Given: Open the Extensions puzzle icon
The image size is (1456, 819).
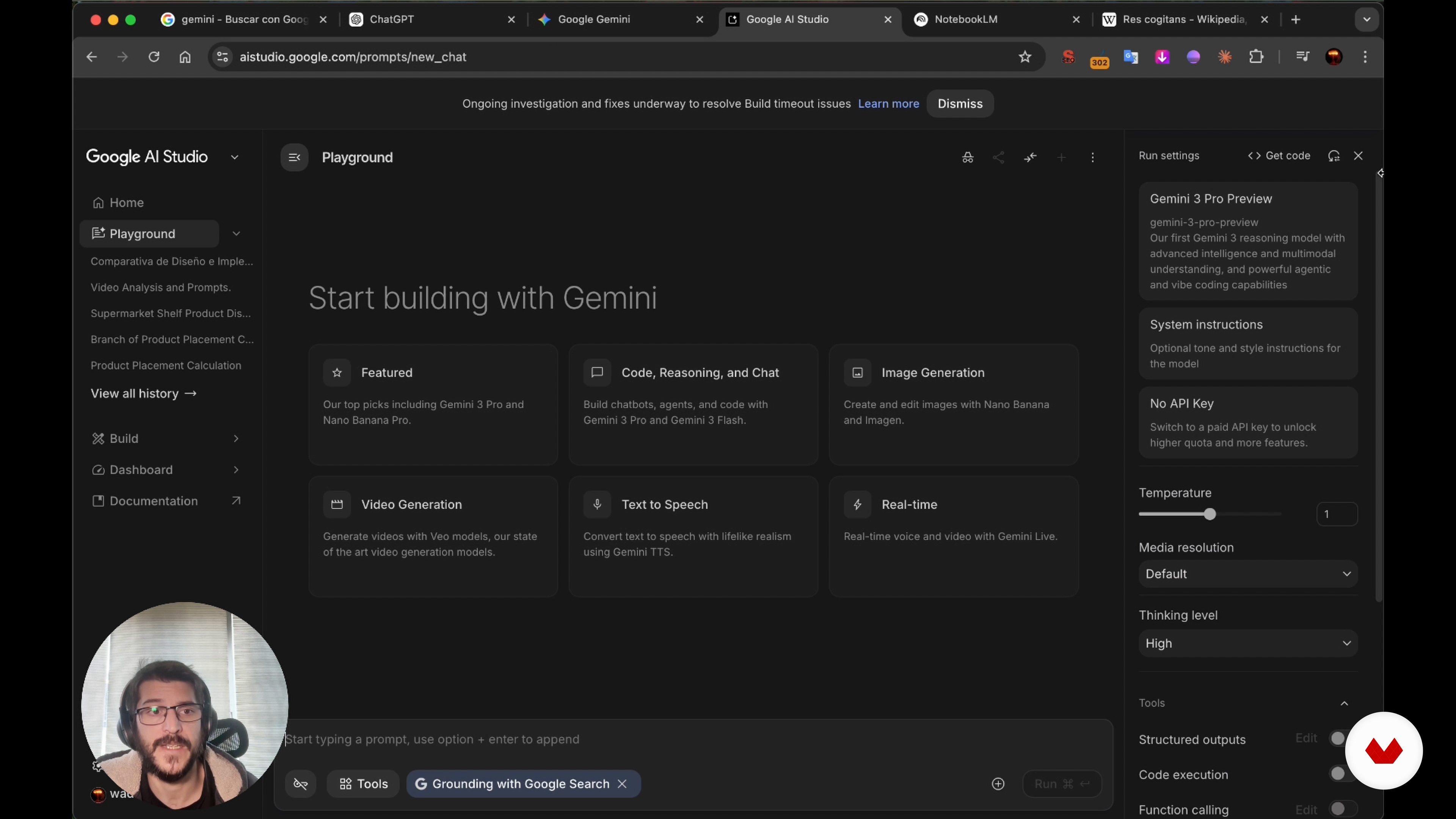Looking at the screenshot, I should click(x=1256, y=57).
